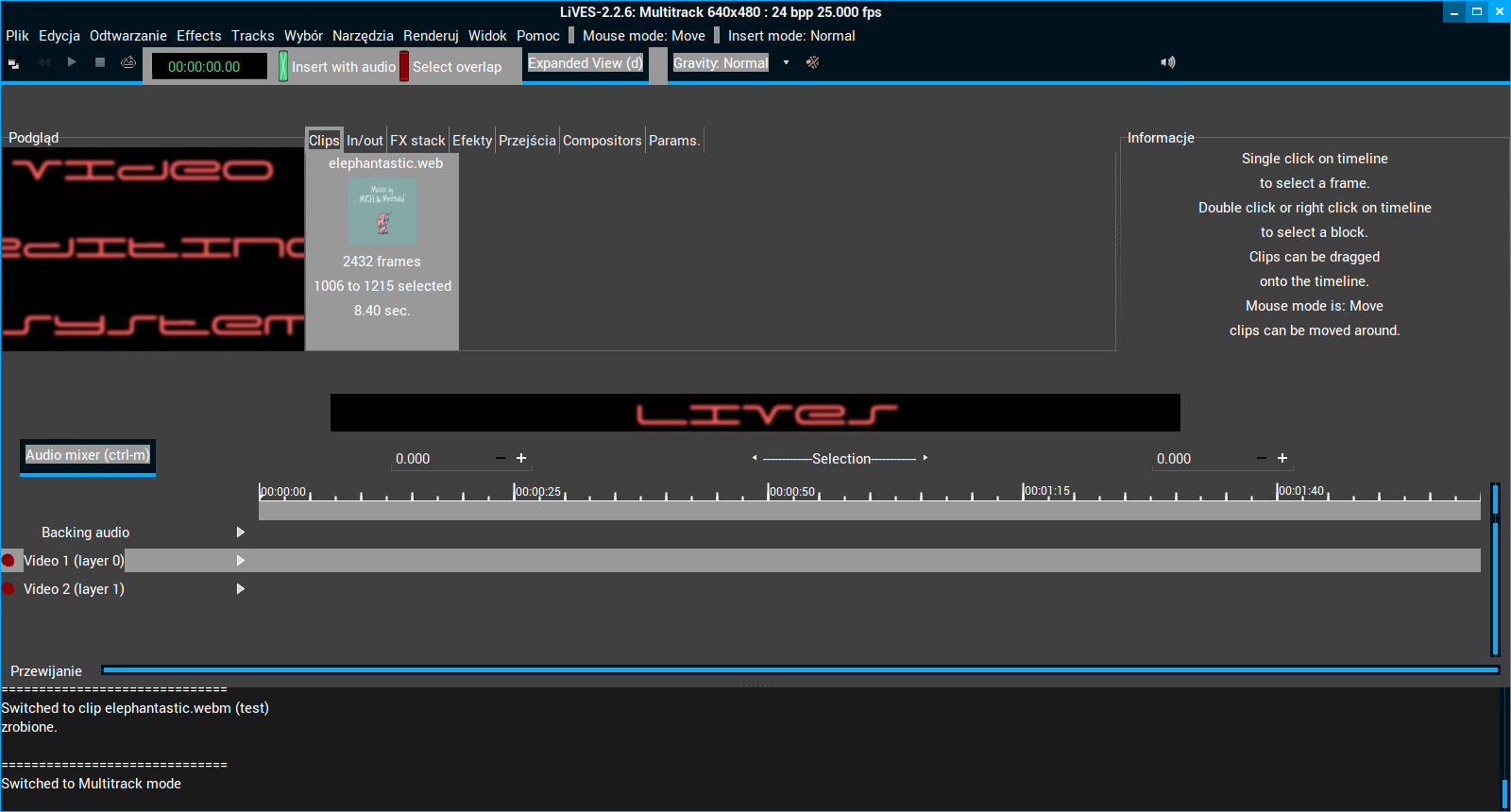
Task: Click the left arrow beside Selection label
Action: [x=755, y=458]
